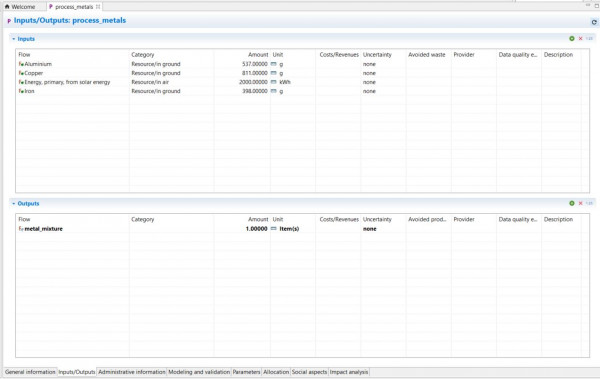Click the unit icon in the Iron row
Viewport: 600px width, 379px height.
274,91
